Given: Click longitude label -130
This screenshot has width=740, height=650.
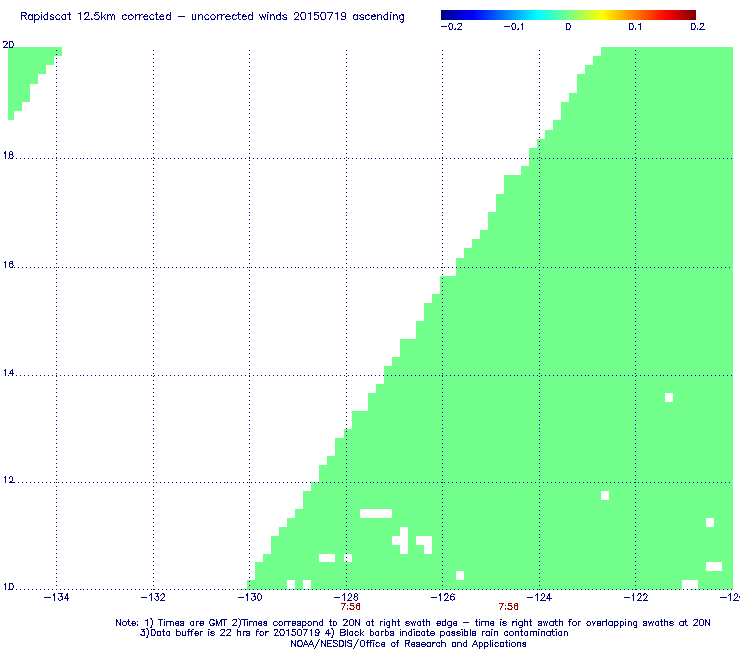Looking at the screenshot, I should tap(250, 598).
